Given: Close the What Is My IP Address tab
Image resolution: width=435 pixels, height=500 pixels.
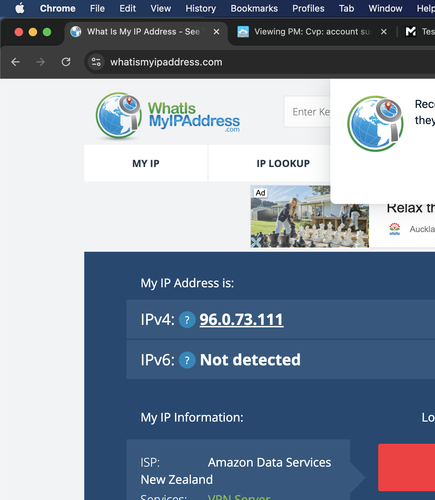Looking at the screenshot, I should 216,32.
